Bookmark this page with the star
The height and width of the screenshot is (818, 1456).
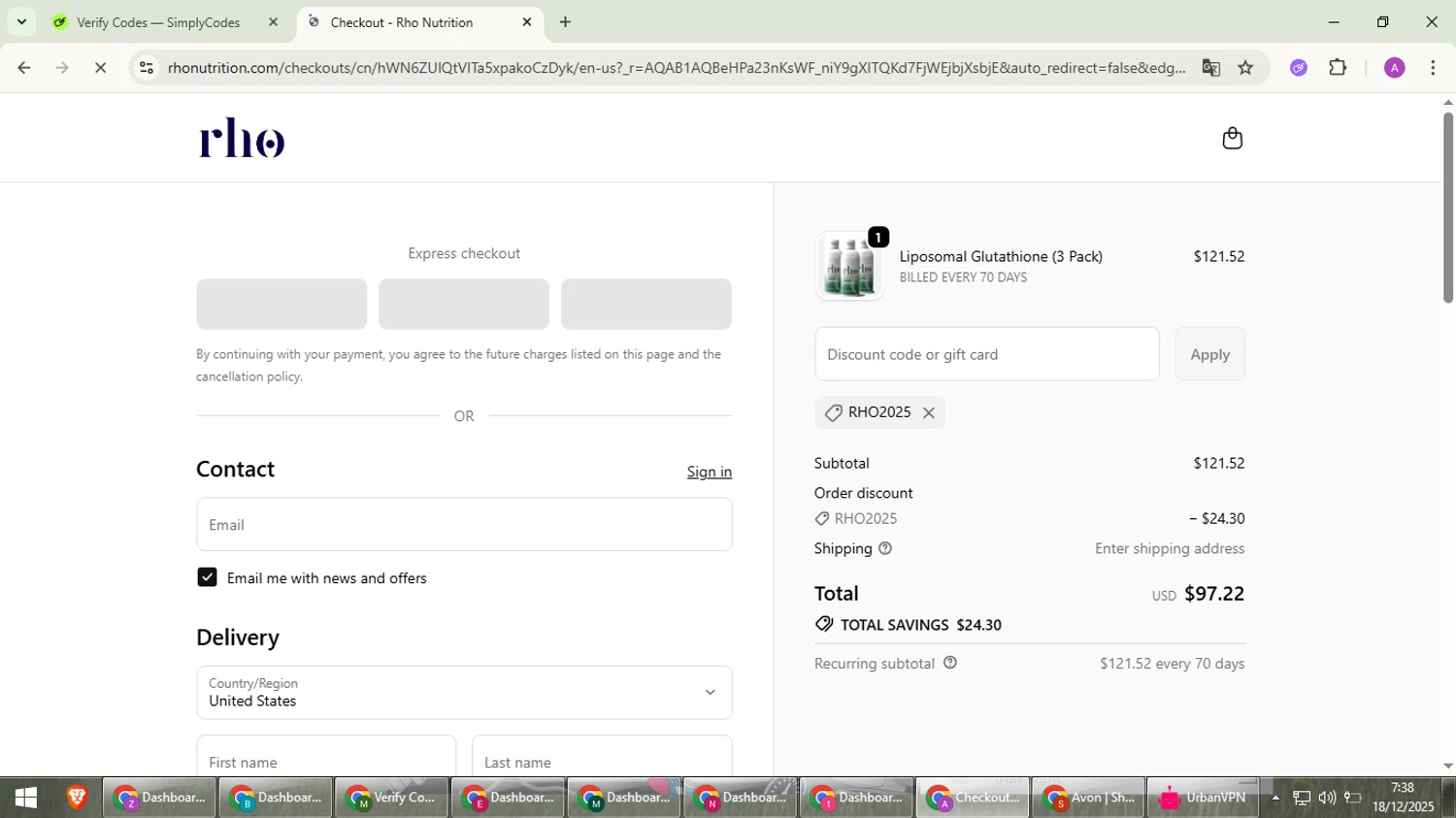point(1245,68)
